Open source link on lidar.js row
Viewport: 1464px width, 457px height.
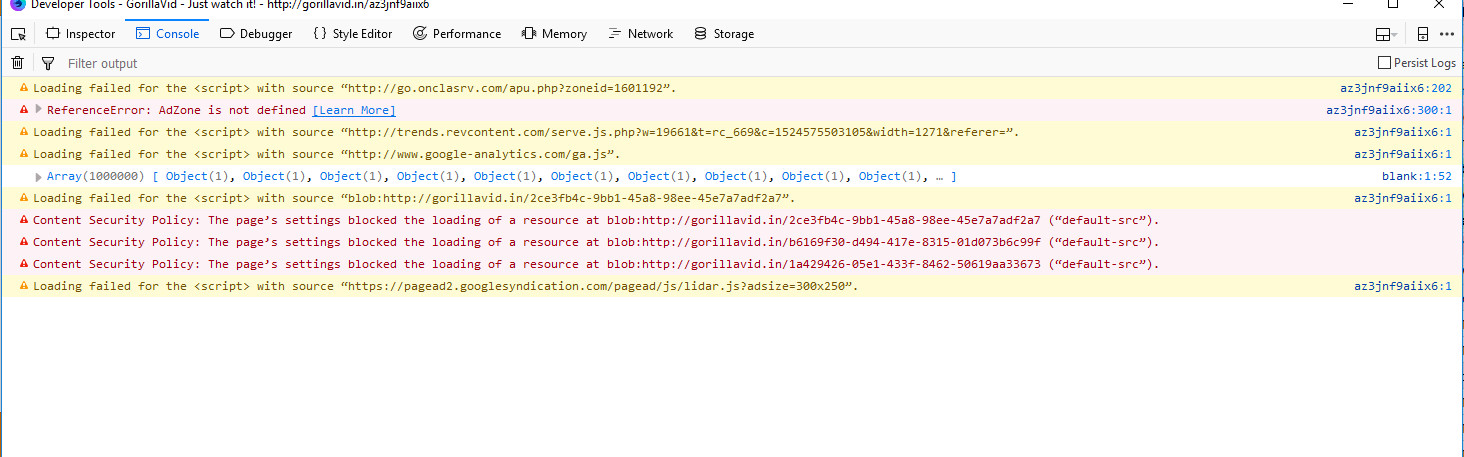coord(1403,286)
